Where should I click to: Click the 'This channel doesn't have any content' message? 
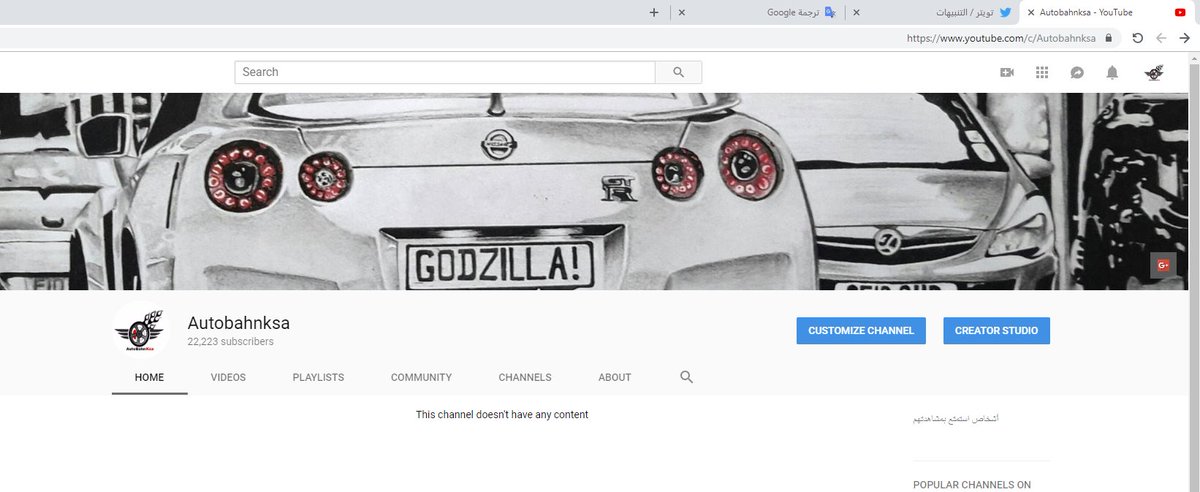pos(502,415)
